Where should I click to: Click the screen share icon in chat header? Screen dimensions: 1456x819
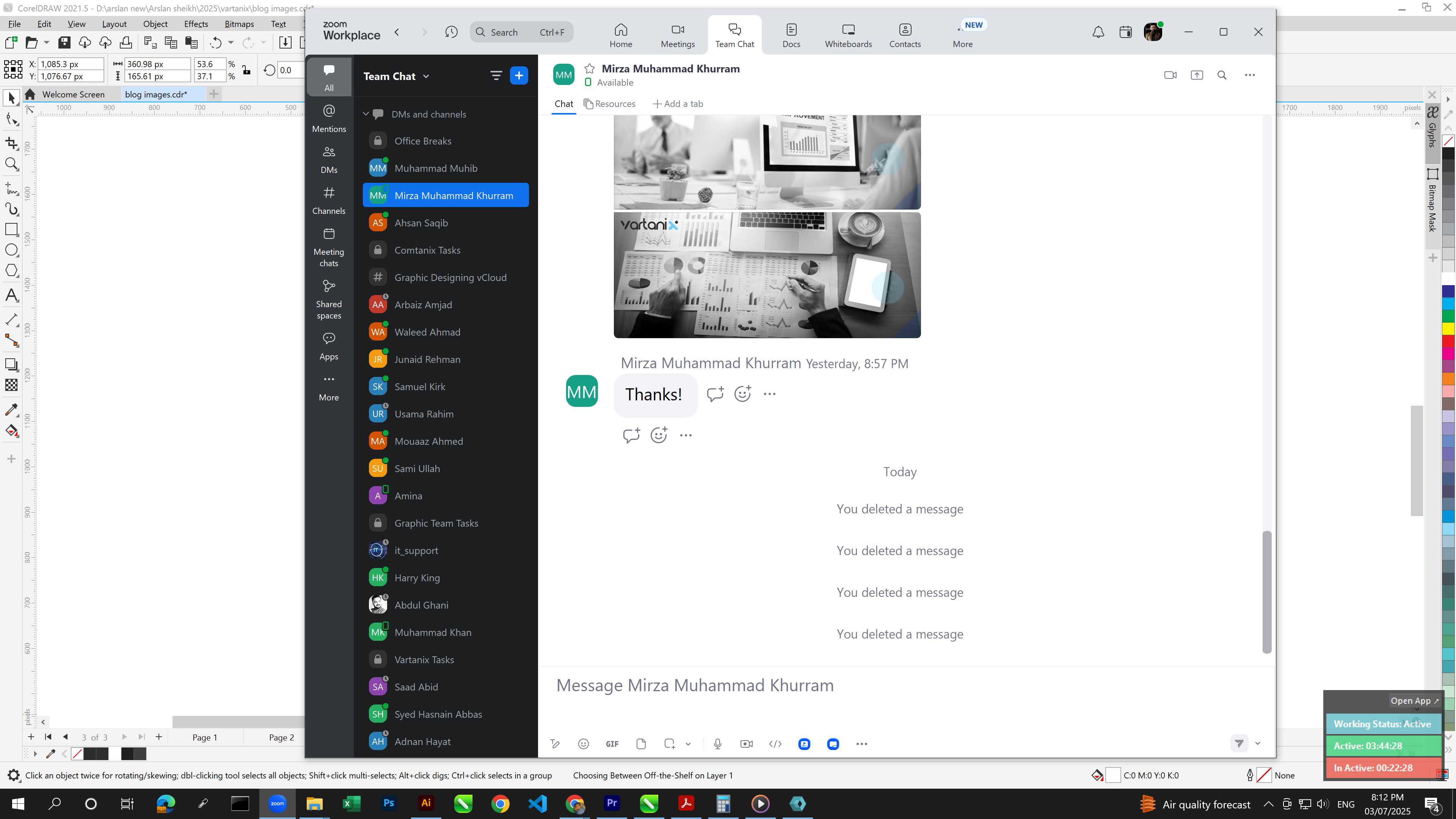1197,75
